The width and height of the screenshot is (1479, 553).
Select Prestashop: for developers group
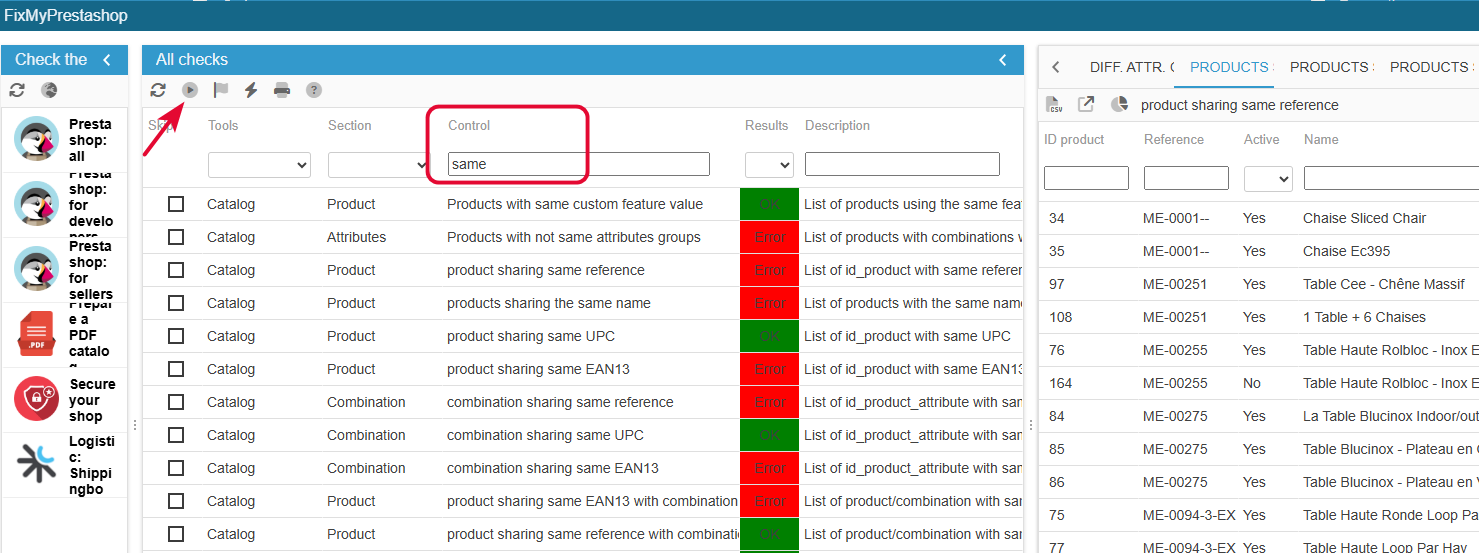click(x=65, y=205)
